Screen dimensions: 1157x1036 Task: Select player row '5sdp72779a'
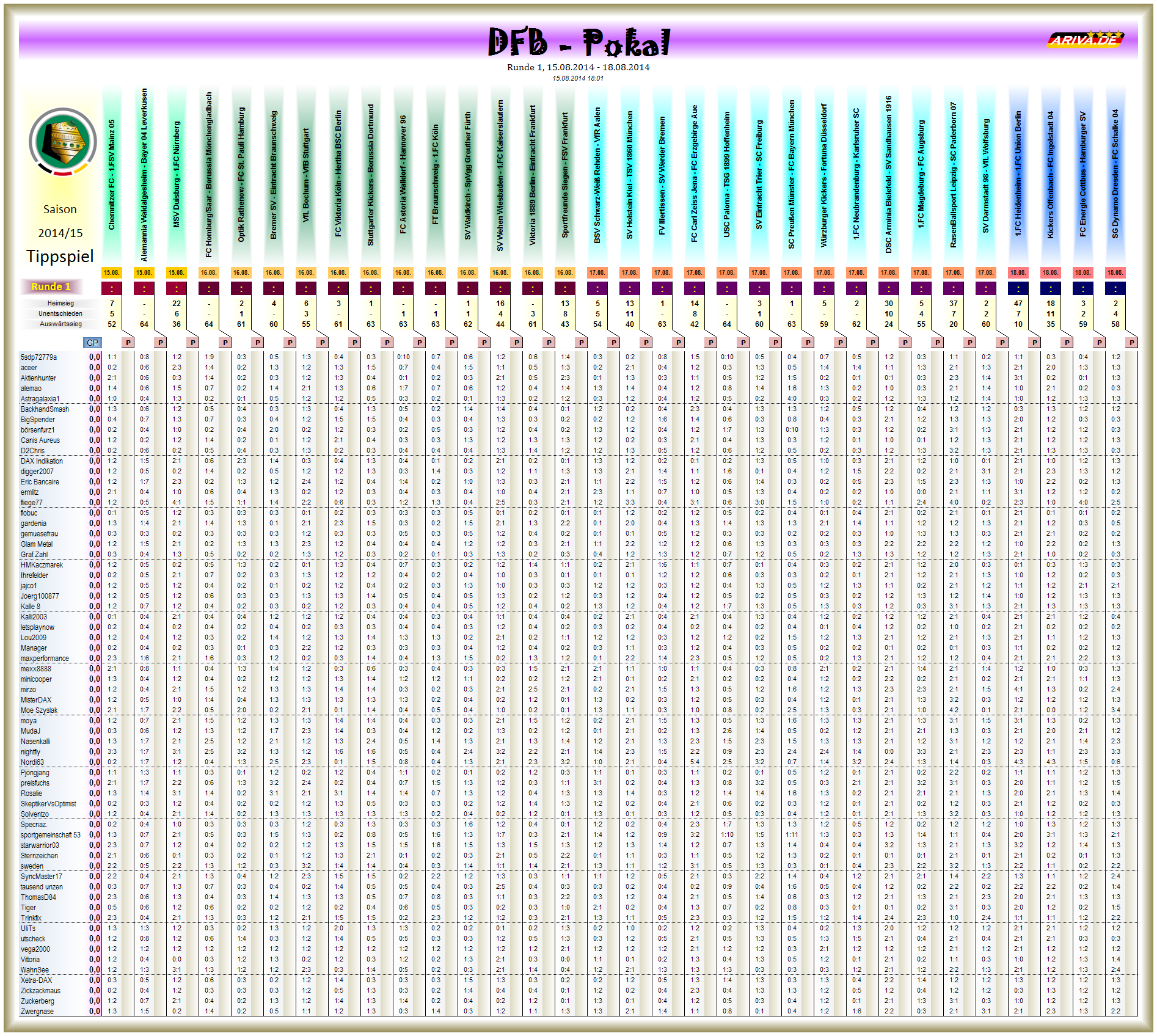[x=578, y=357]
